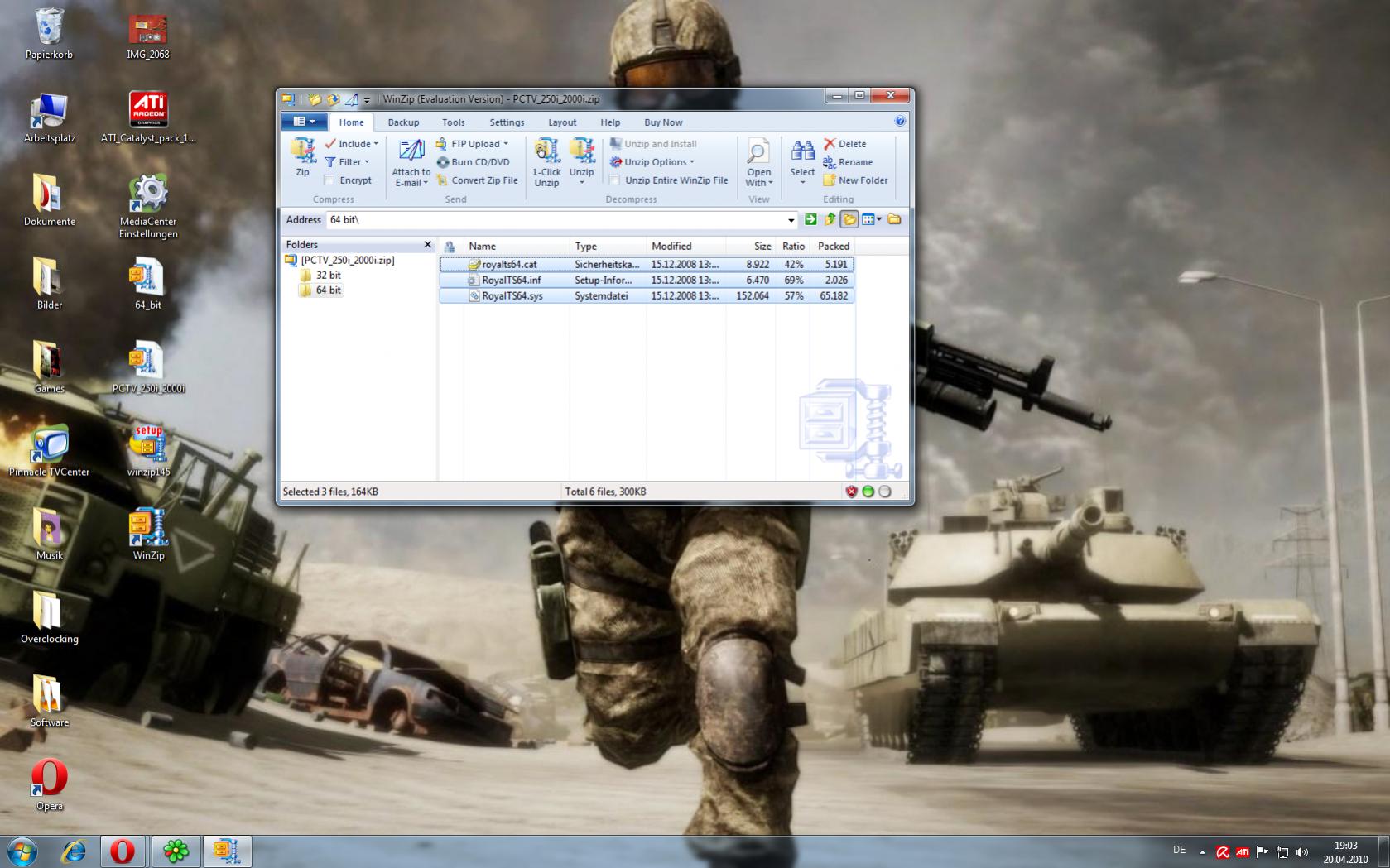The image size is (1390, 868).
Task: Create a New Folder in the archive
Action: coord(855,180)
